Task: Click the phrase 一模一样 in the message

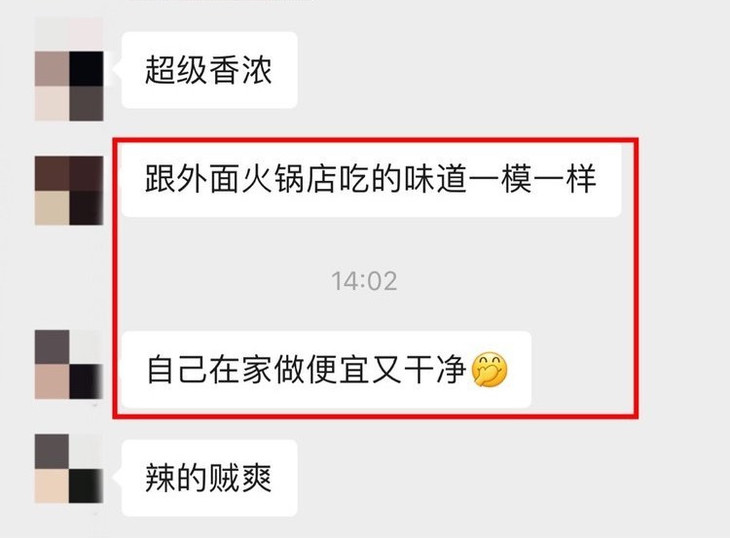Action: (533, 179)
